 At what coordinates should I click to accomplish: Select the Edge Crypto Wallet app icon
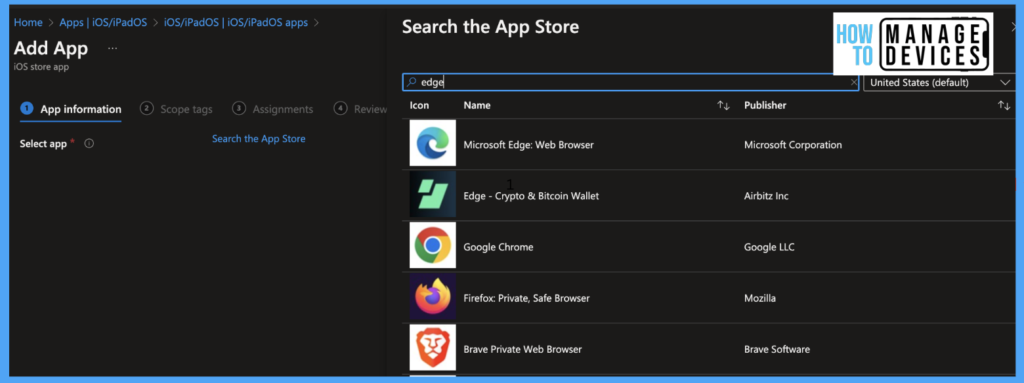coord(432,195)
